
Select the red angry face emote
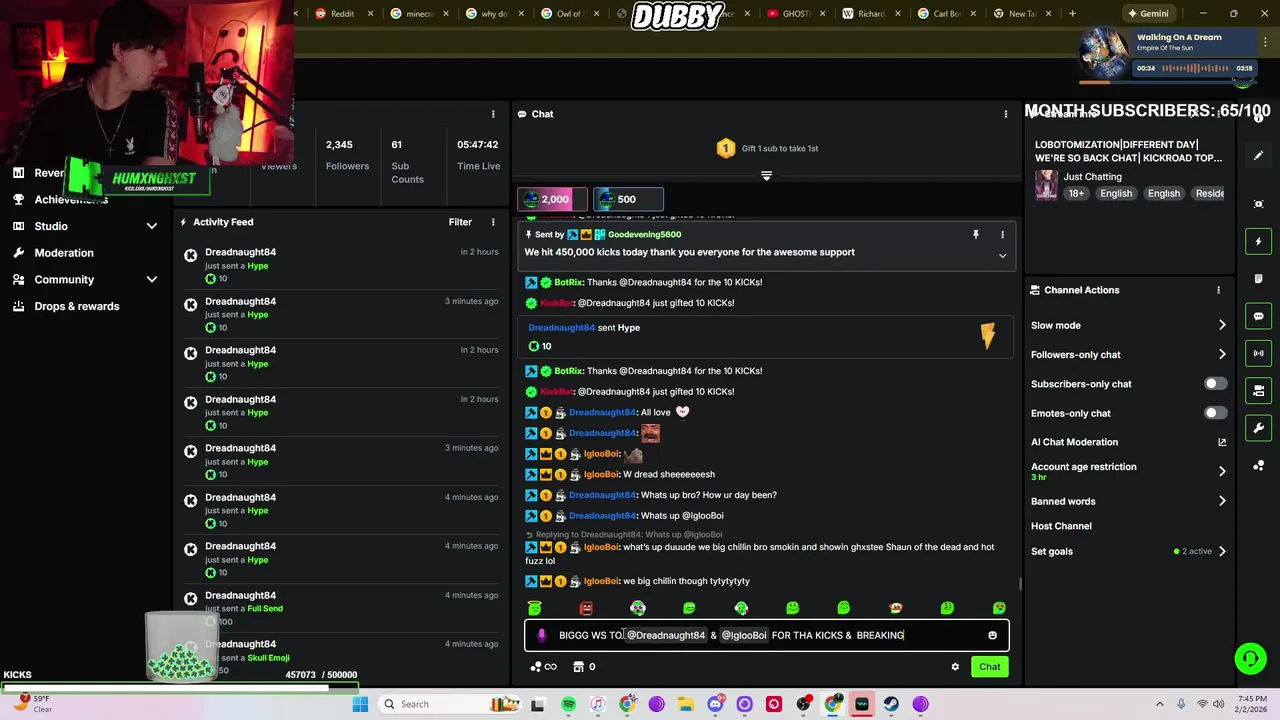[586, 608]
